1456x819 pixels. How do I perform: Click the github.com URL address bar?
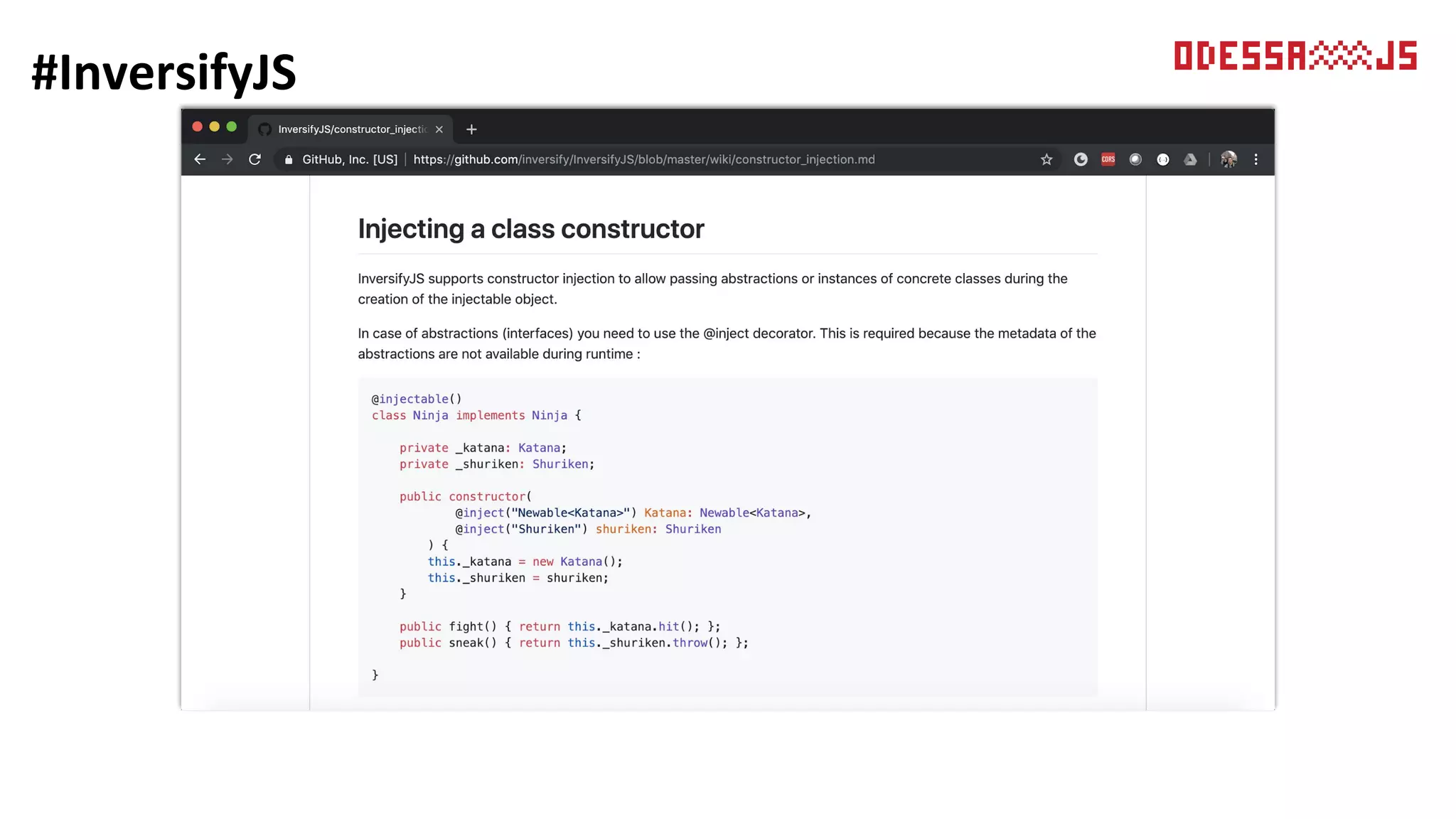[x=643, y=159]
